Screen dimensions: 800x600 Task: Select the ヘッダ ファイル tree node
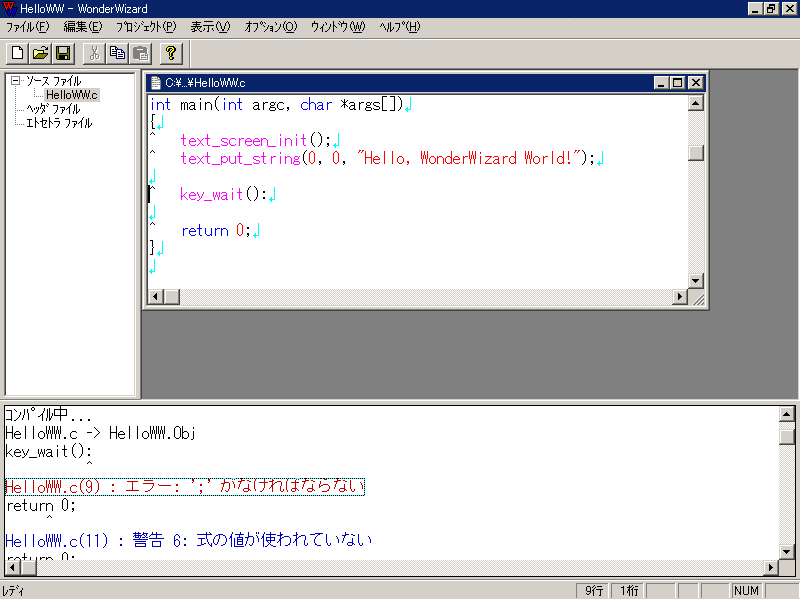53,109
